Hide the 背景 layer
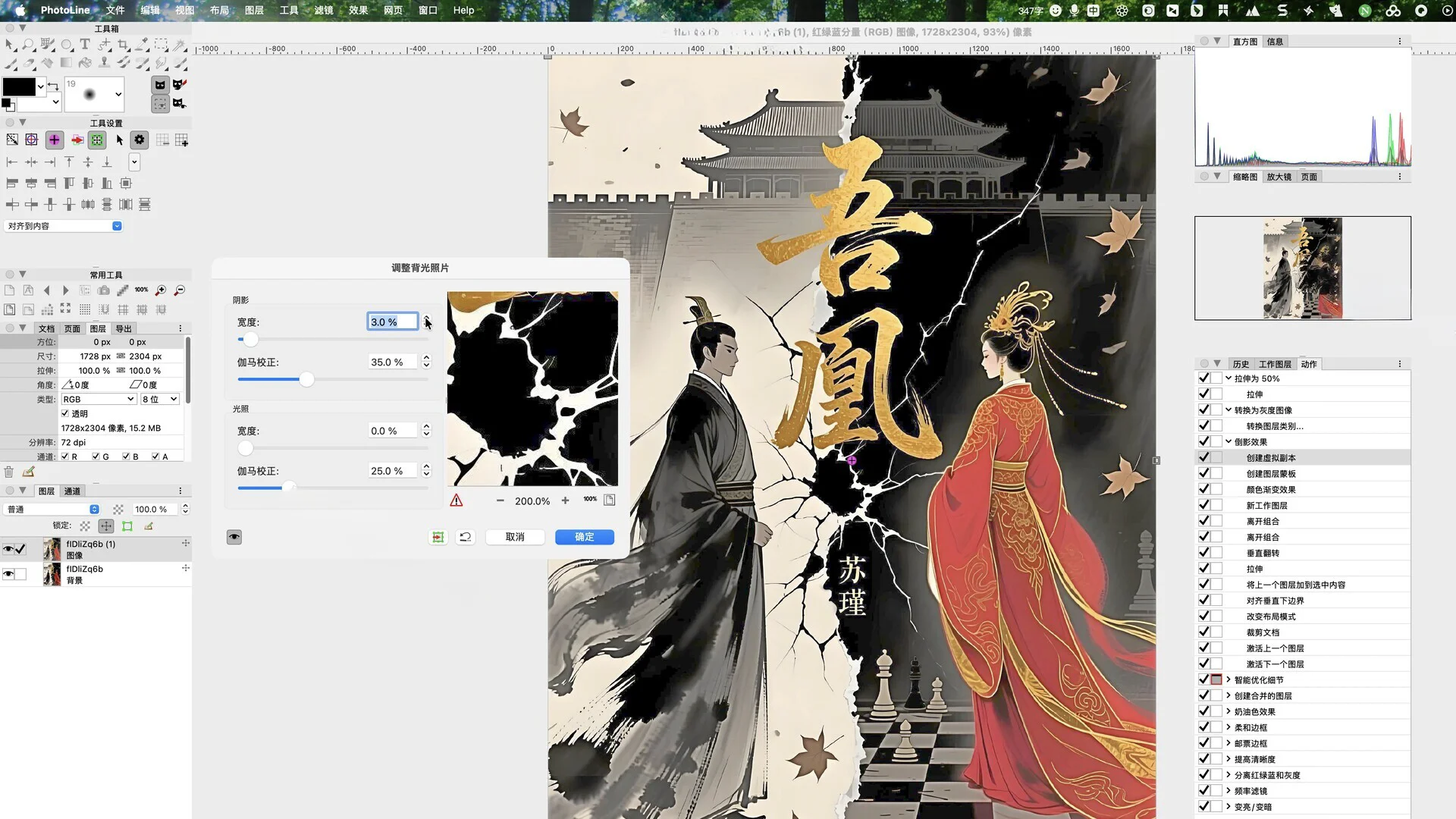This screenshot has height=819, width=1456. 8,574
